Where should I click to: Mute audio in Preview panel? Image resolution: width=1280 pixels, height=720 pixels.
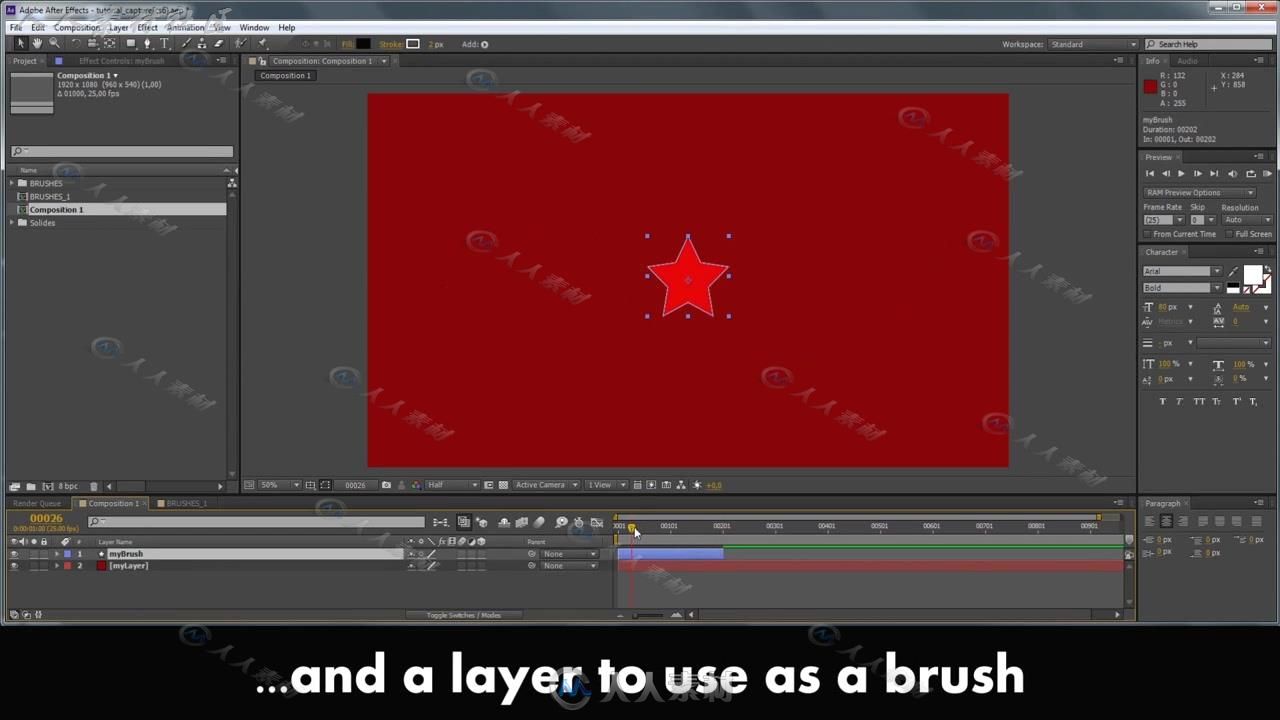[1233, 173]
